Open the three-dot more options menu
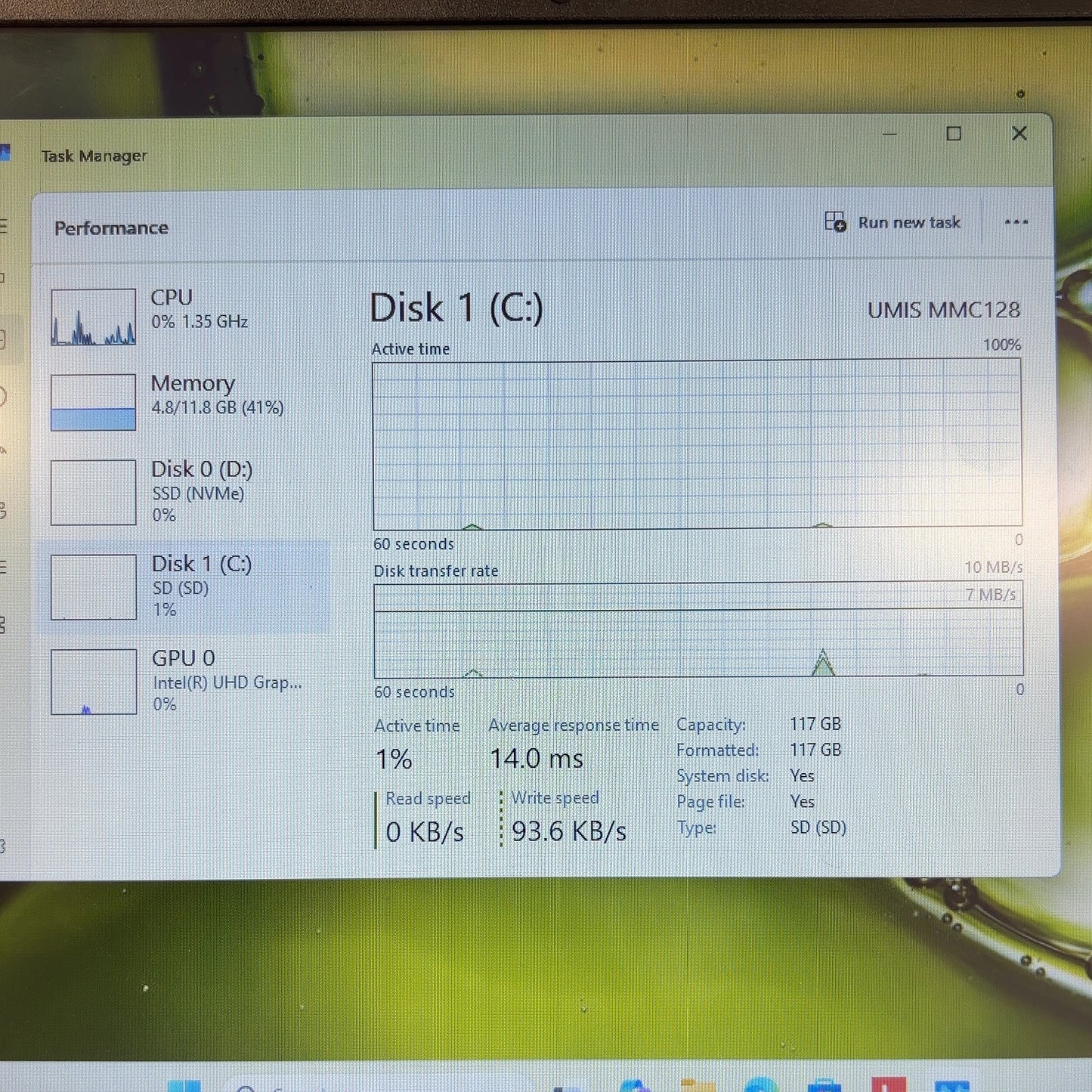The image size is (1092, 1092). coord(1016,222)
